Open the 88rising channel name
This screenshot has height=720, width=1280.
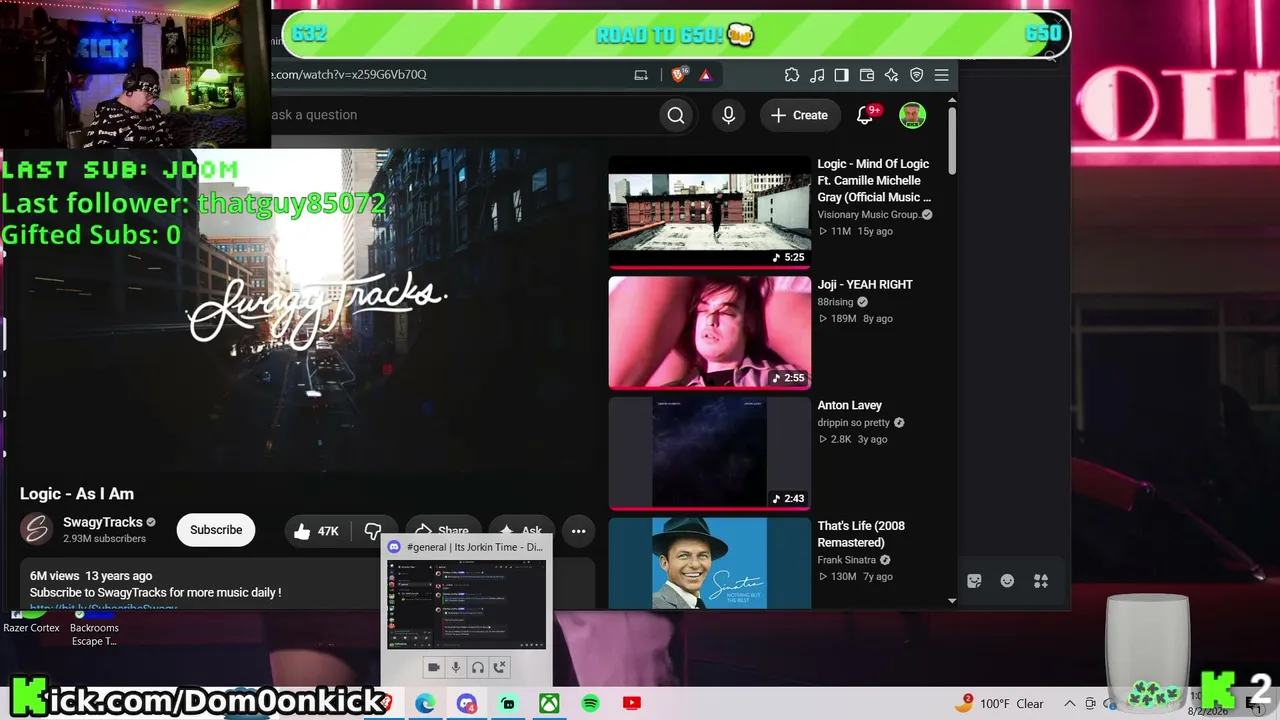coord(836,302)
